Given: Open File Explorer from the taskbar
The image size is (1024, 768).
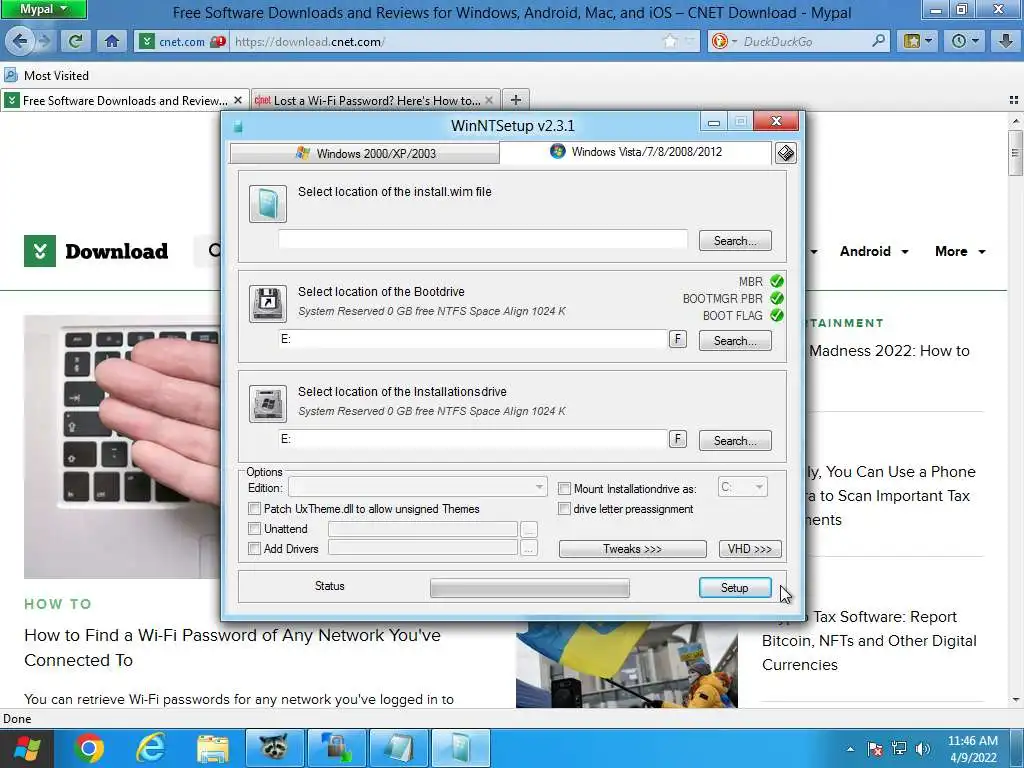Looking at the screenshot, I should 212,748.
